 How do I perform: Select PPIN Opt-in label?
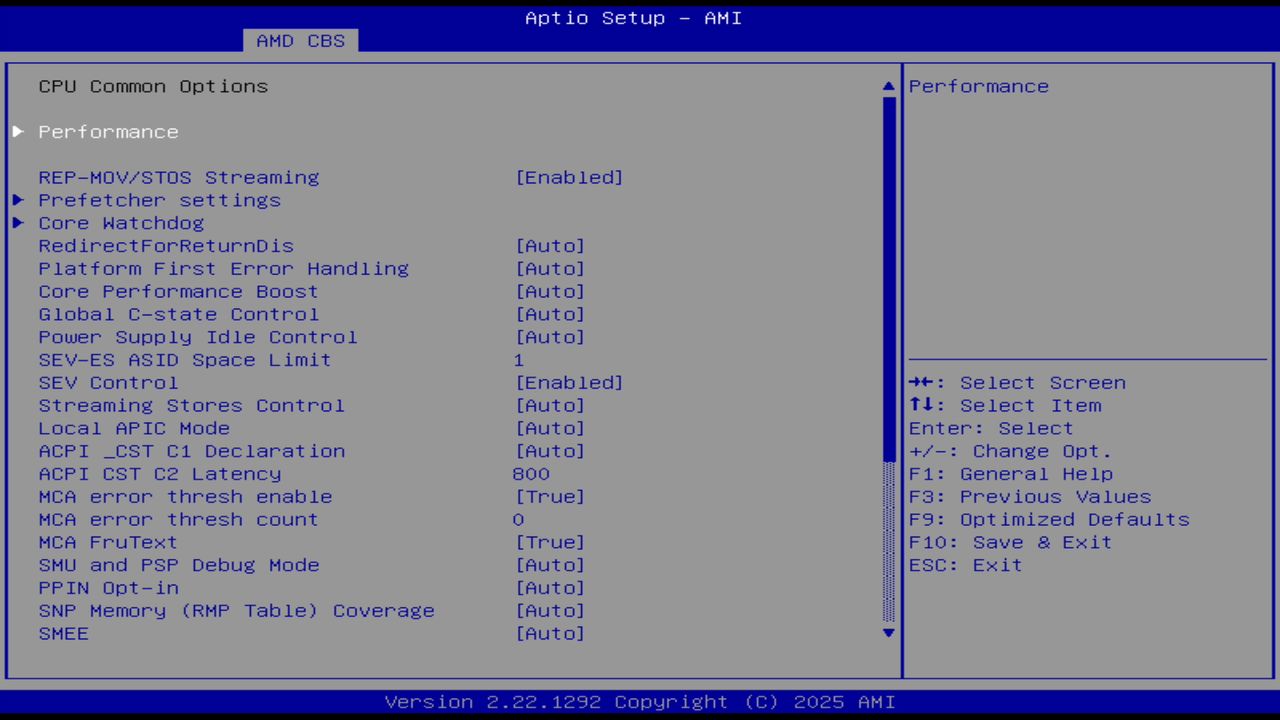[108, 588]
